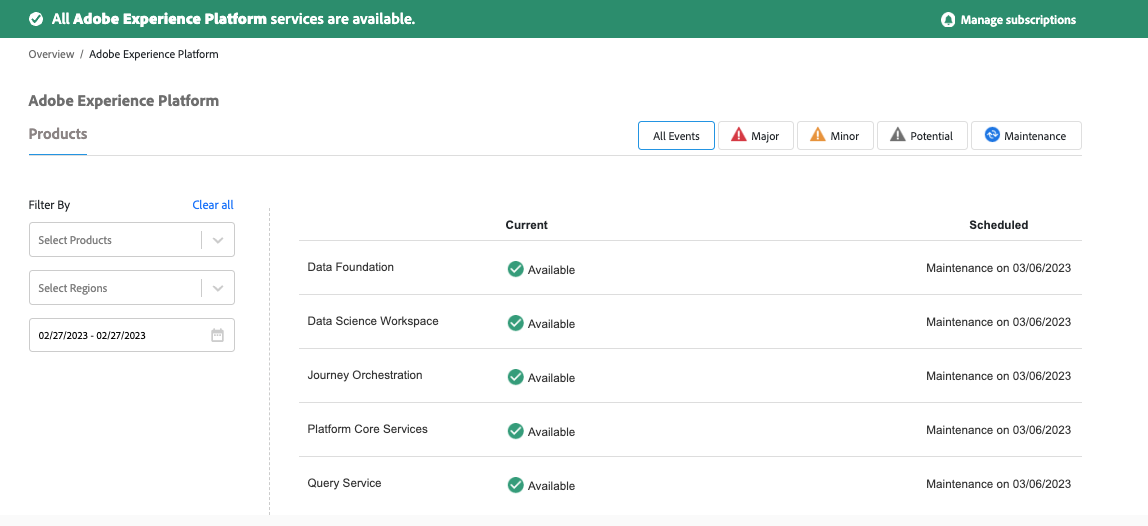The width and height of the screenshot is (1148, 526).
Task: Go to Overview in the breadcrumb
Action: pyautogui.click(x=51, y=54)
